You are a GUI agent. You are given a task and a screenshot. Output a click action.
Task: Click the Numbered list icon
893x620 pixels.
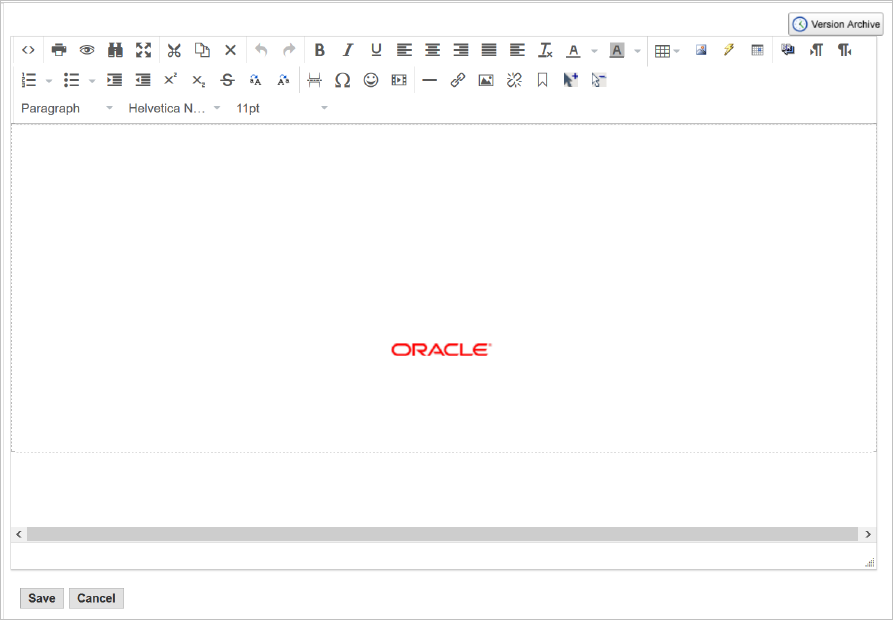(29, 80)
